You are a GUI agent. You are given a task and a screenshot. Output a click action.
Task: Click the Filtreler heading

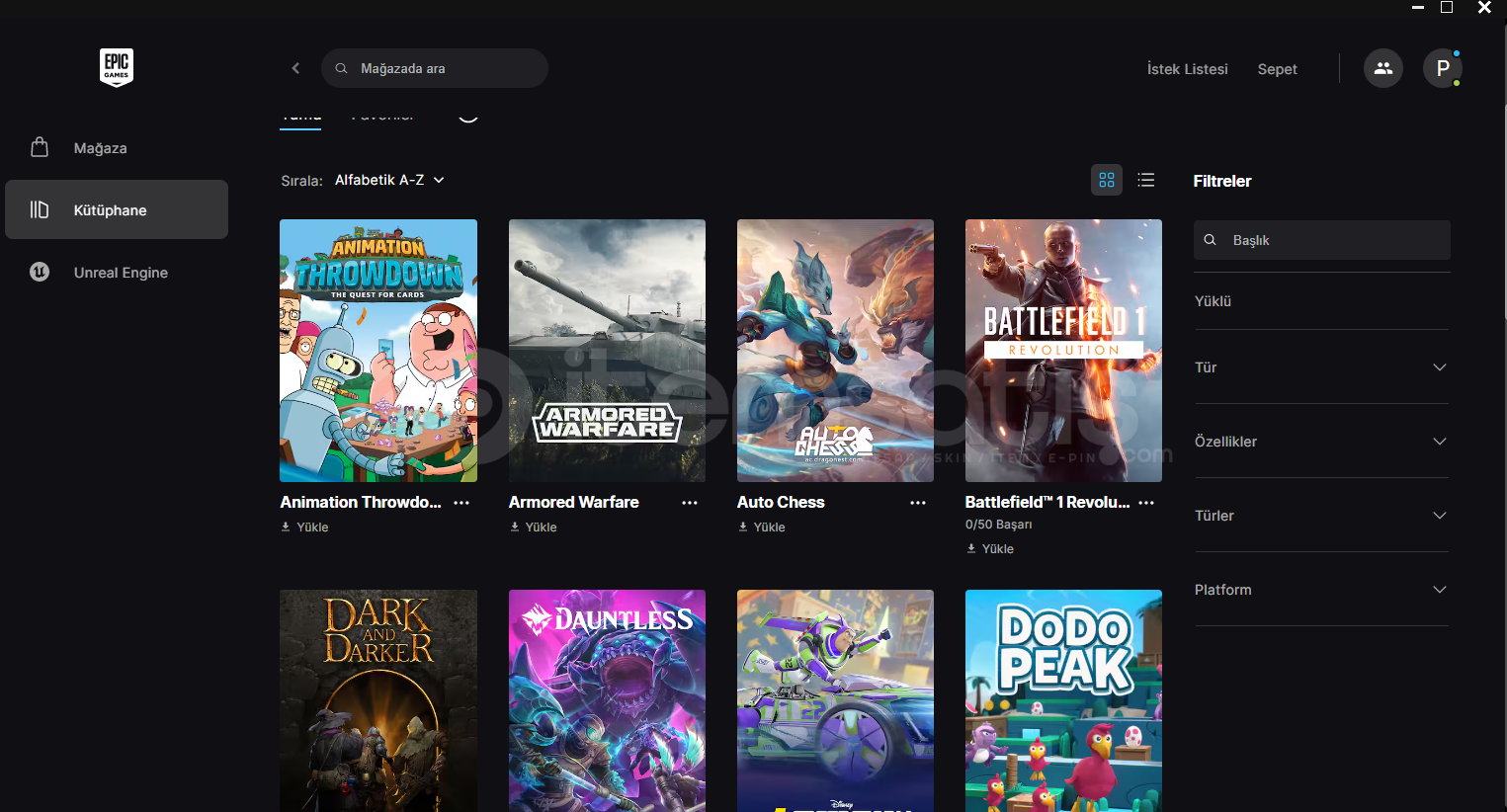pos(1222,181)
